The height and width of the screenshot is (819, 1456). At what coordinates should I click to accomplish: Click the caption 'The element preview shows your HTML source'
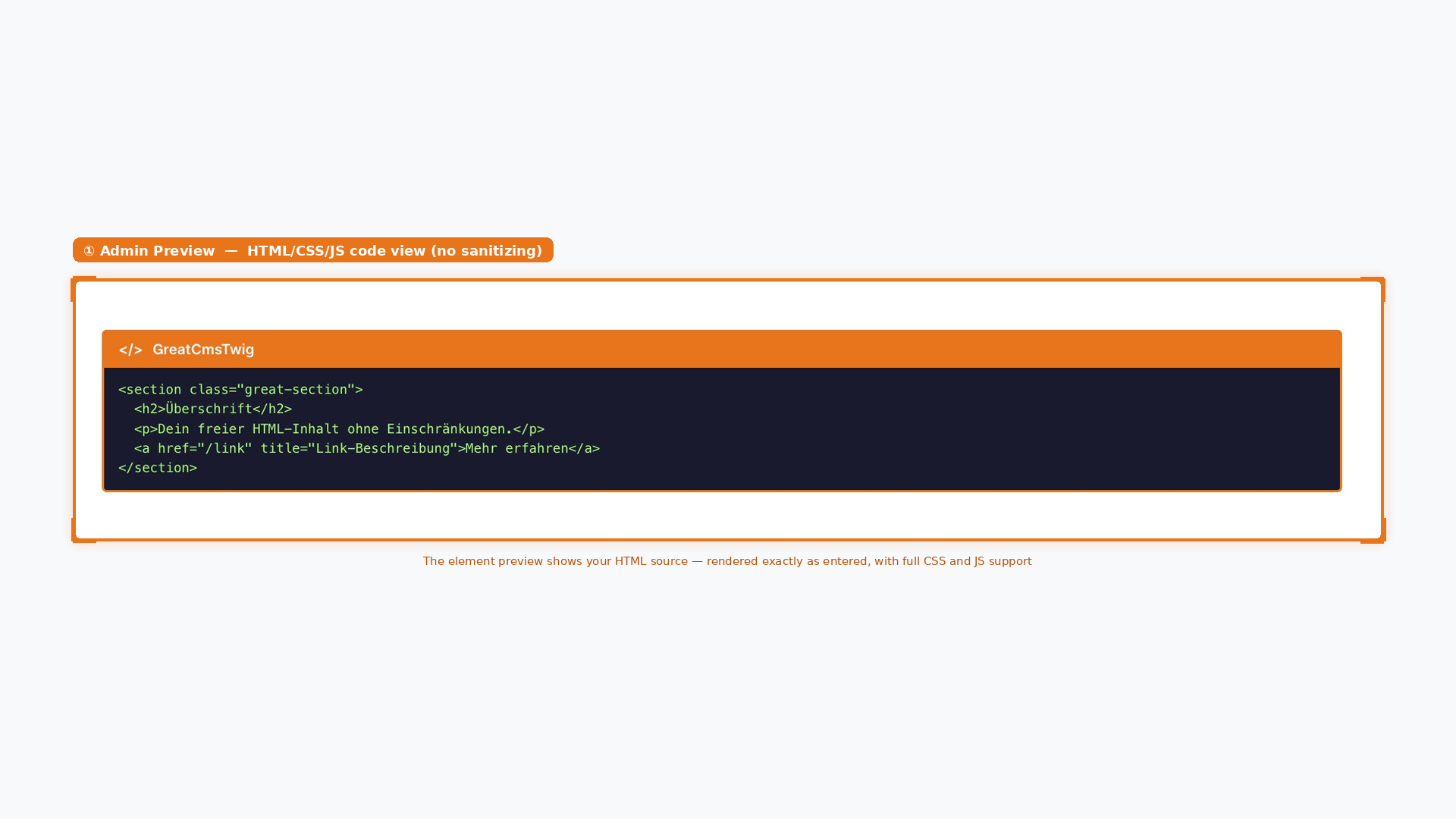[727, 561]
